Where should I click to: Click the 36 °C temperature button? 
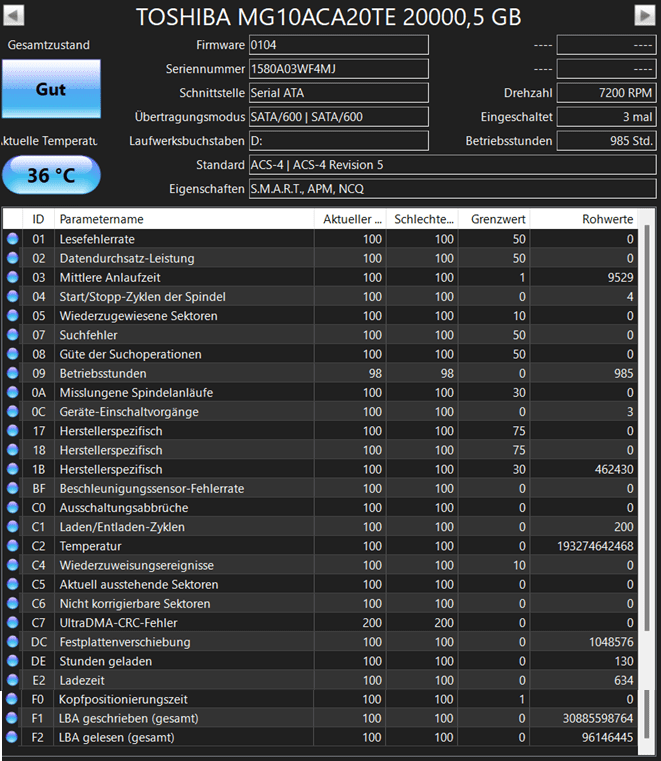51,175
